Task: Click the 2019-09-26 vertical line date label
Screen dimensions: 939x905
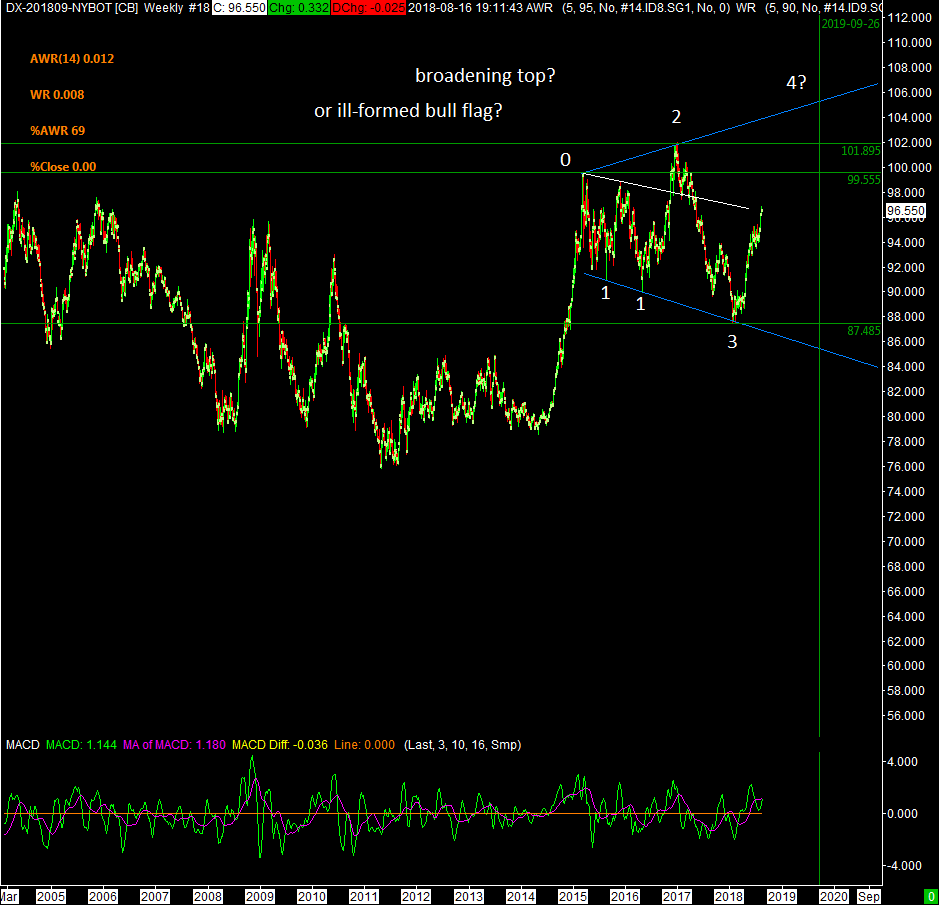Action: pyautogui.click(x=850, y=24)
